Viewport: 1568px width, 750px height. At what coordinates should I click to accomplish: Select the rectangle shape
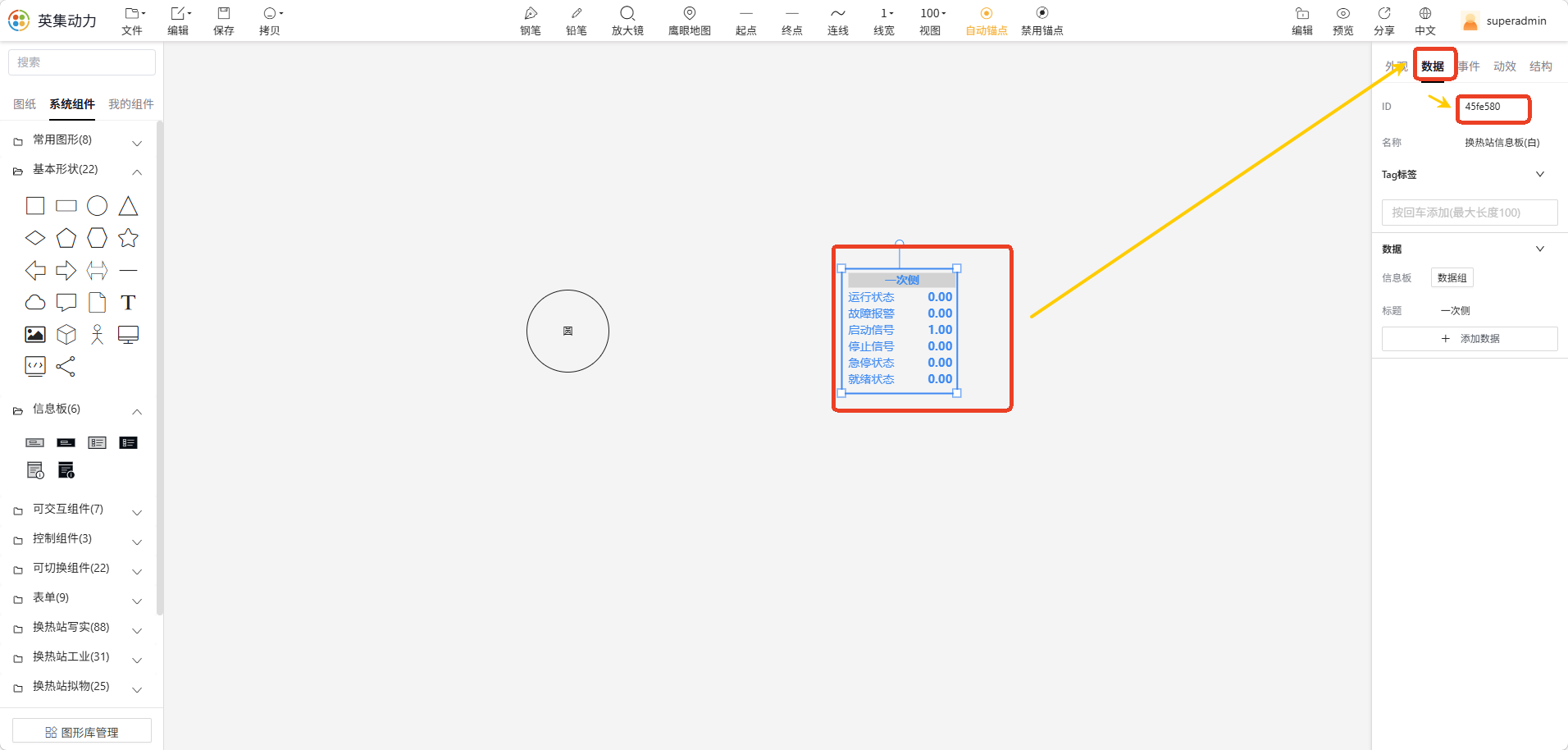(x=66, y=206)
